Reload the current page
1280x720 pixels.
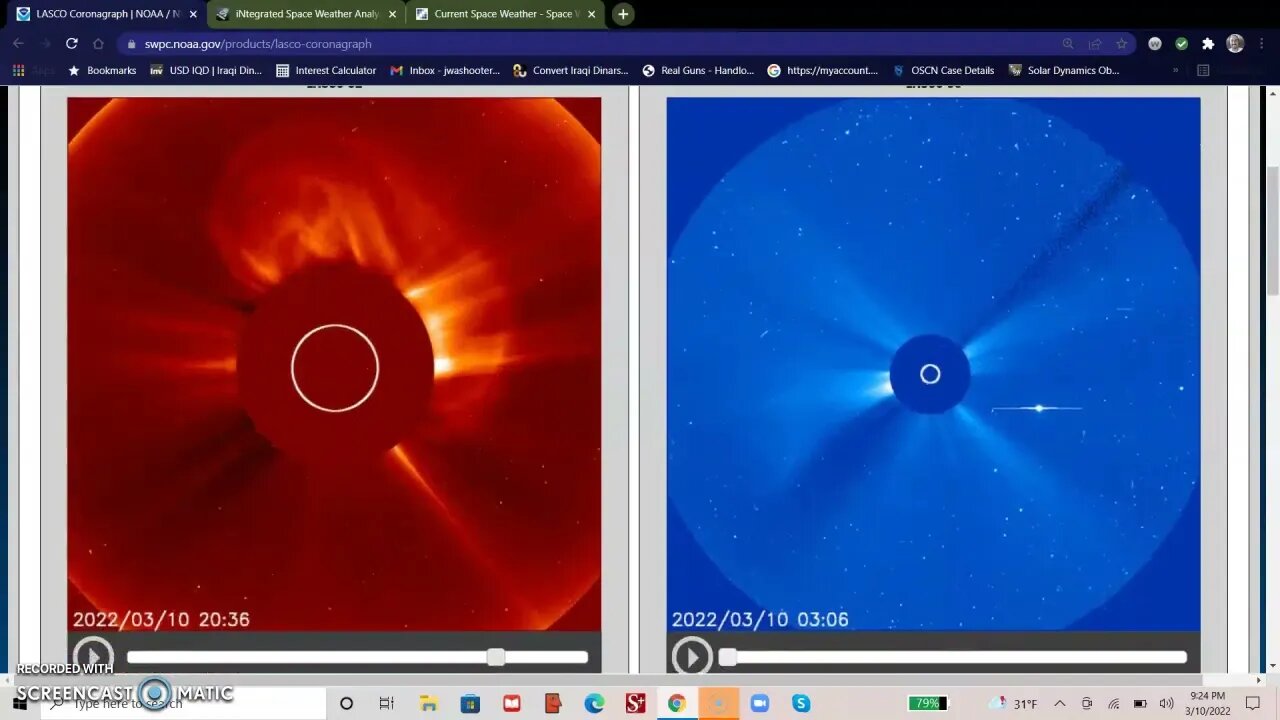point(71,43)
